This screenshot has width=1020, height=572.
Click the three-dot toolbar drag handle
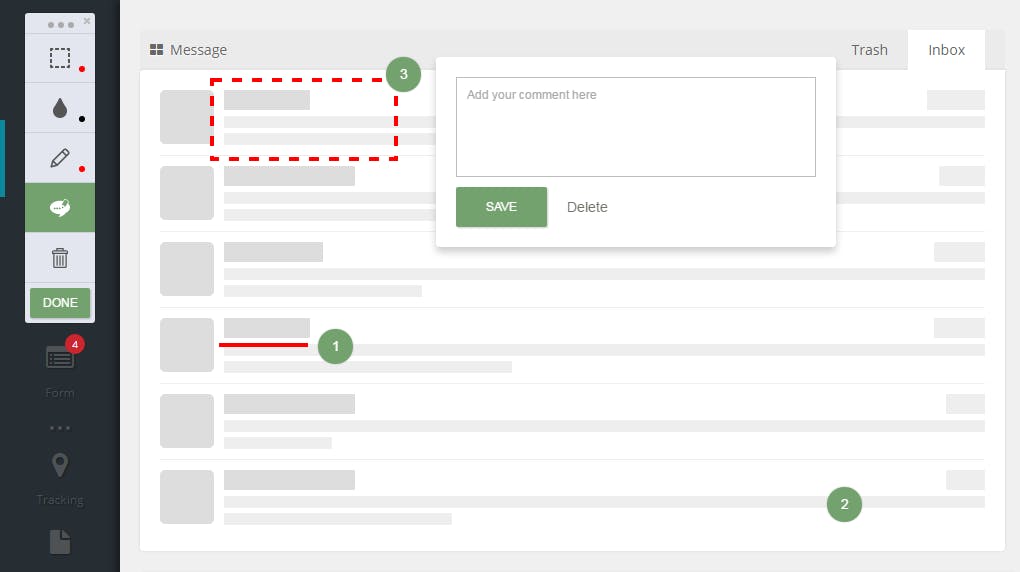point(60,25)
